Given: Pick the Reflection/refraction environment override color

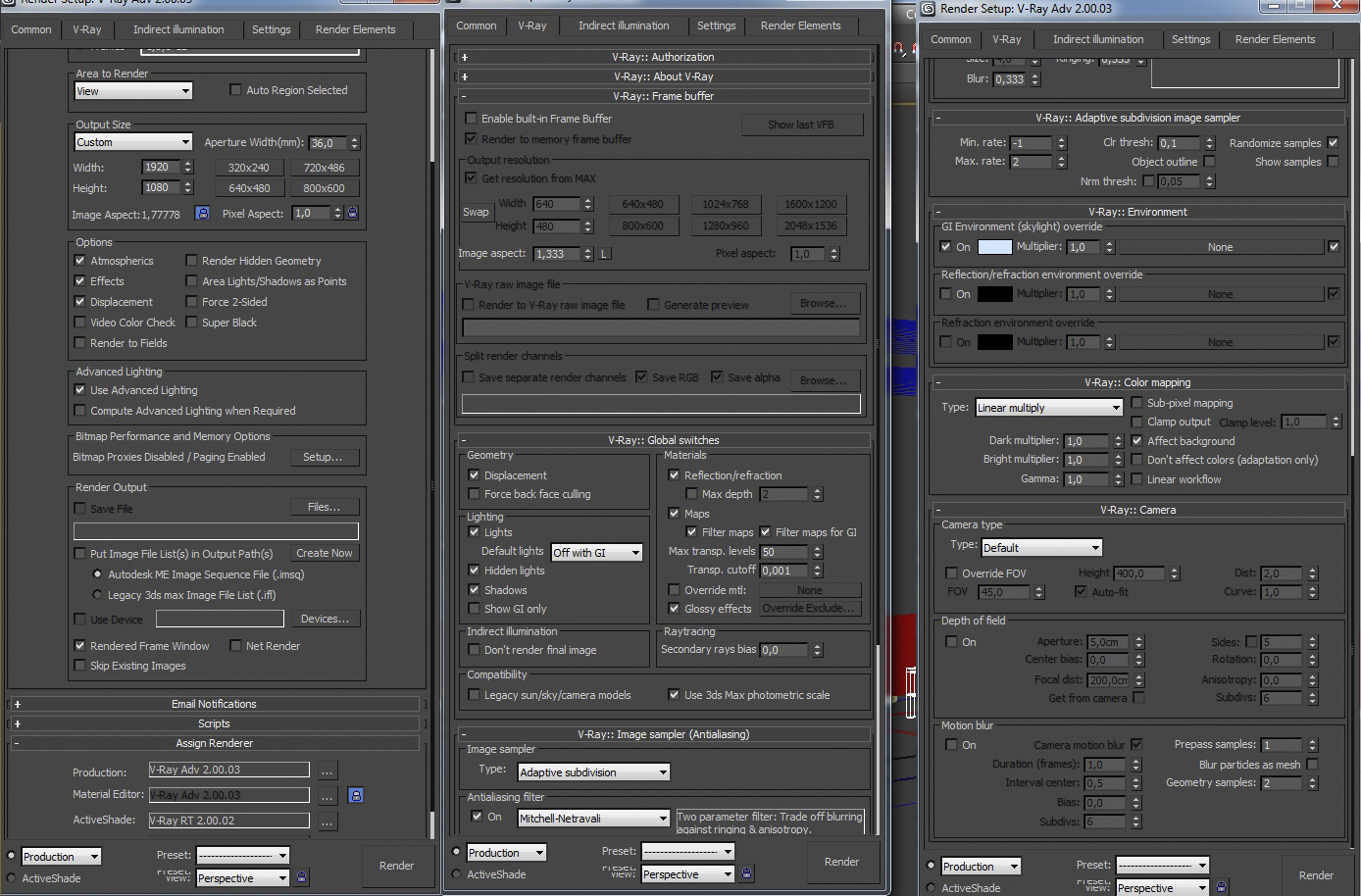Looking at the screenshot, I should [x=994, y=294].
